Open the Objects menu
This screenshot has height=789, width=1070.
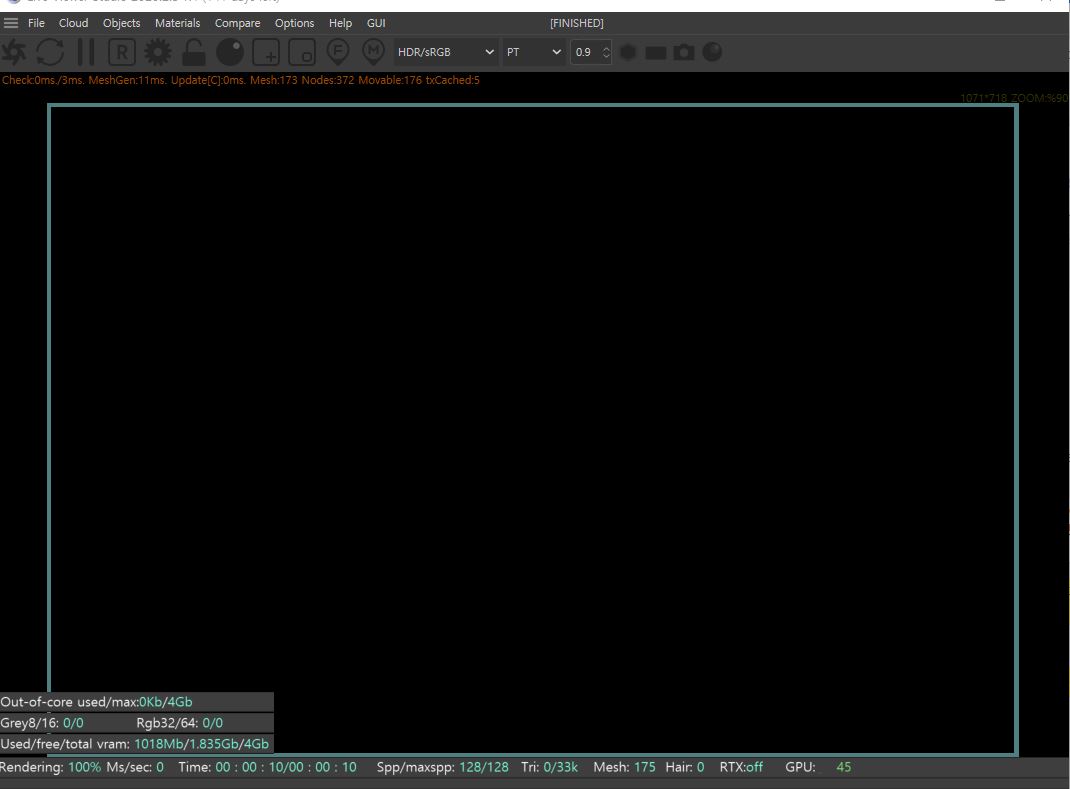point(121,23)
